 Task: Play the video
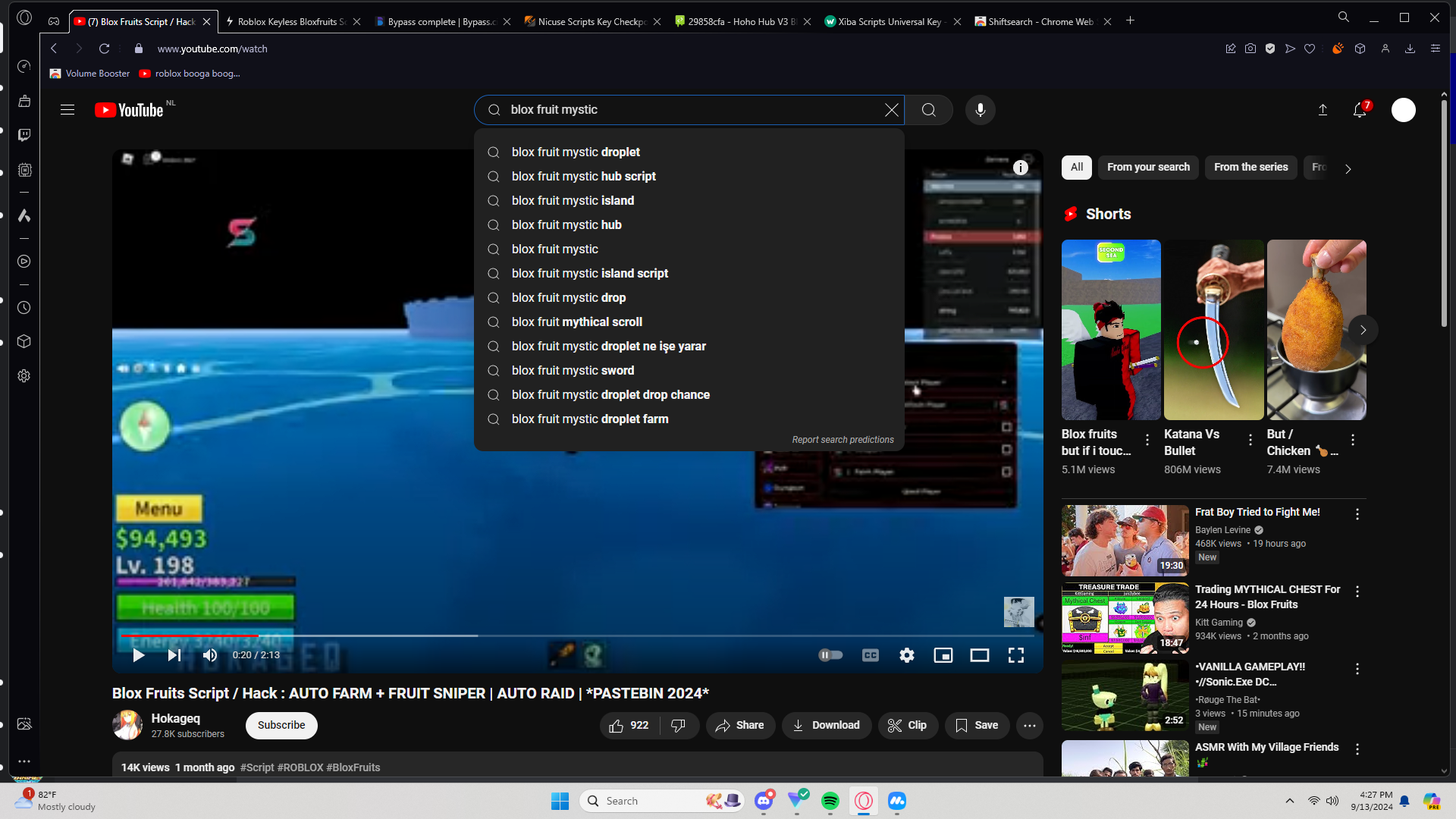coord(138,655)
